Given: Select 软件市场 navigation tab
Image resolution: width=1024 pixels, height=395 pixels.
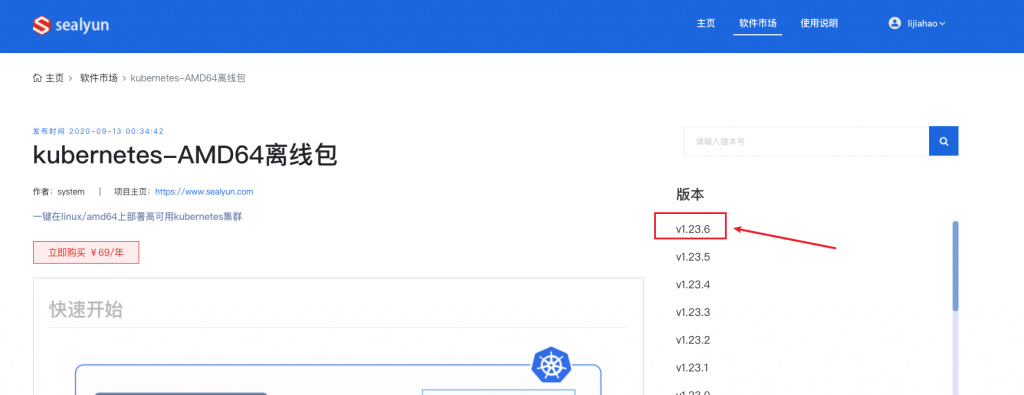Looking at the screenshot, I should 758,24.
